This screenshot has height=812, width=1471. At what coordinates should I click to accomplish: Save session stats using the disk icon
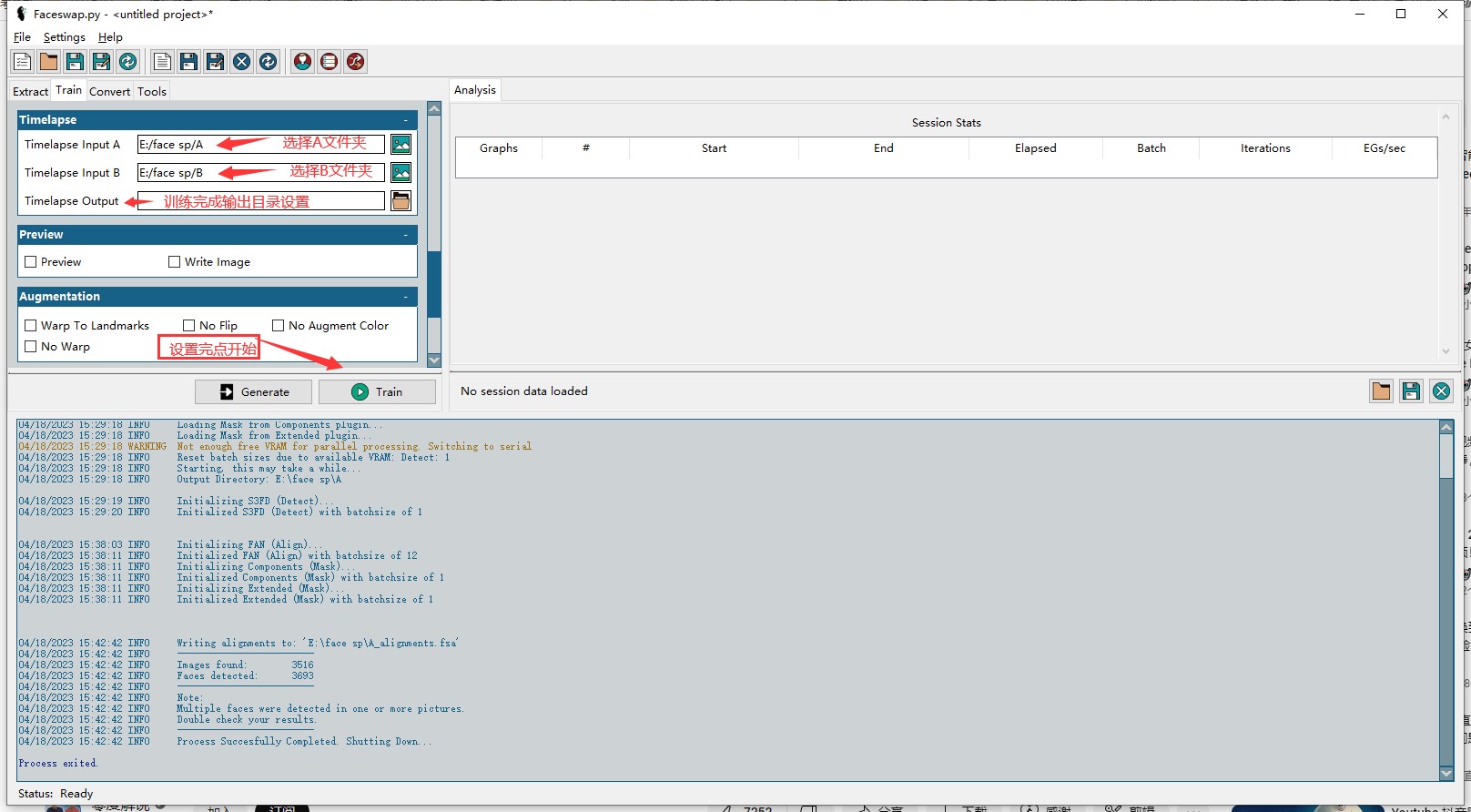coord(1411,391)
